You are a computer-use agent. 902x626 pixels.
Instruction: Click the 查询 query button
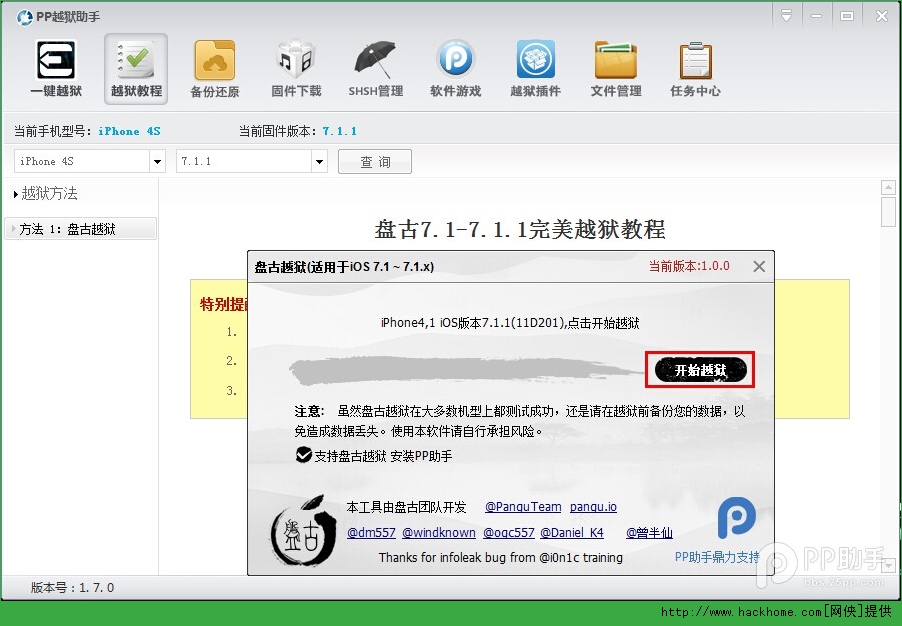(x=374, y=162)
